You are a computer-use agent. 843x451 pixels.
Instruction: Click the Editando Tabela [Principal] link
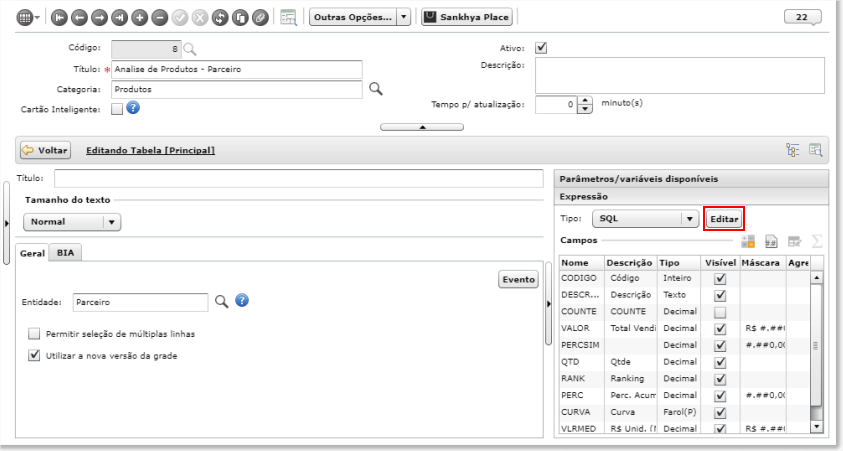pyautogui.click(x=151, y=151)
